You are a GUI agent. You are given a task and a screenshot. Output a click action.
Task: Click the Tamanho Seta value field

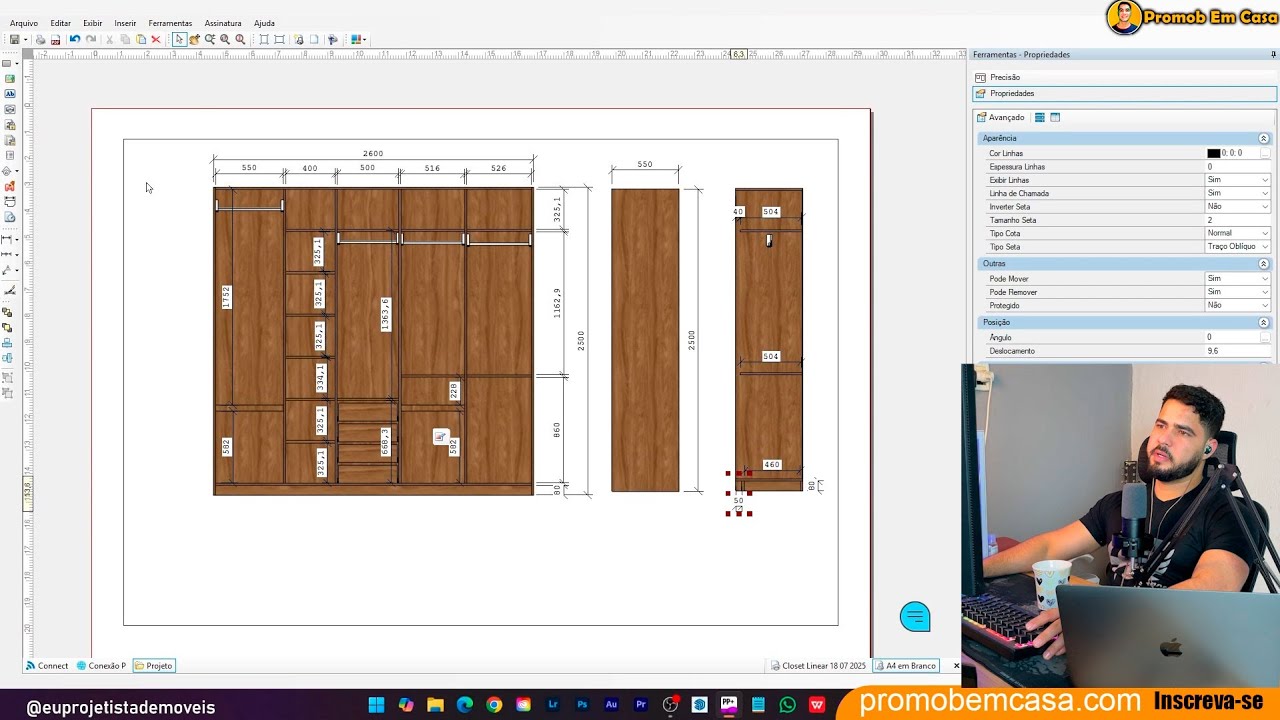pos(1238,220)
